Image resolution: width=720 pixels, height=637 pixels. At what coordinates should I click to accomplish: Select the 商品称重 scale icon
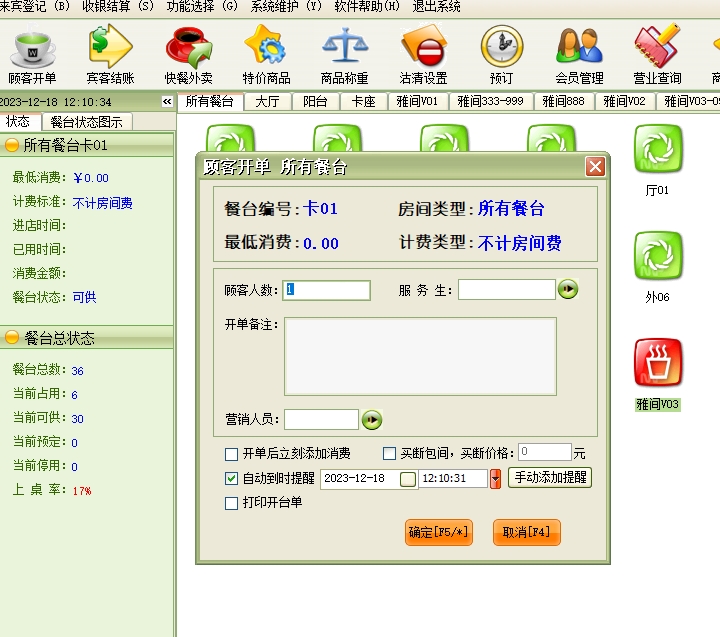[344, 51]
